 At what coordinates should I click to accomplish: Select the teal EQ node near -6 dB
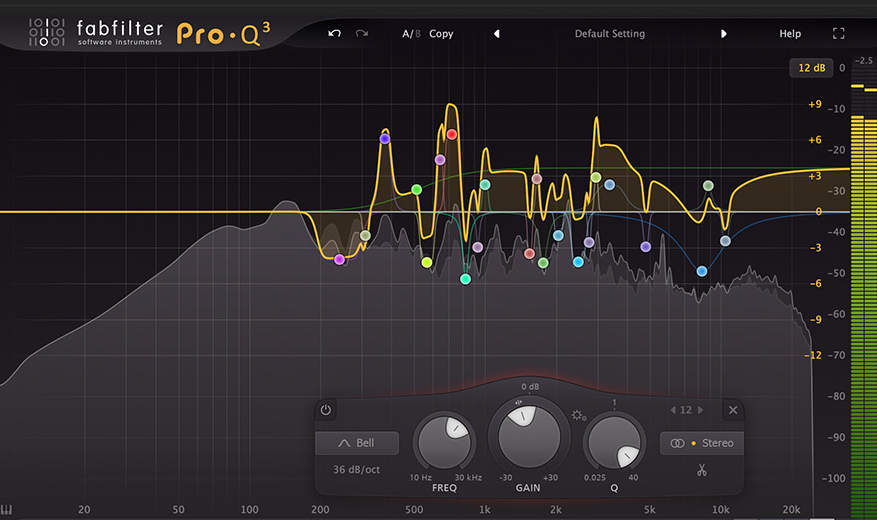[465, 279]
